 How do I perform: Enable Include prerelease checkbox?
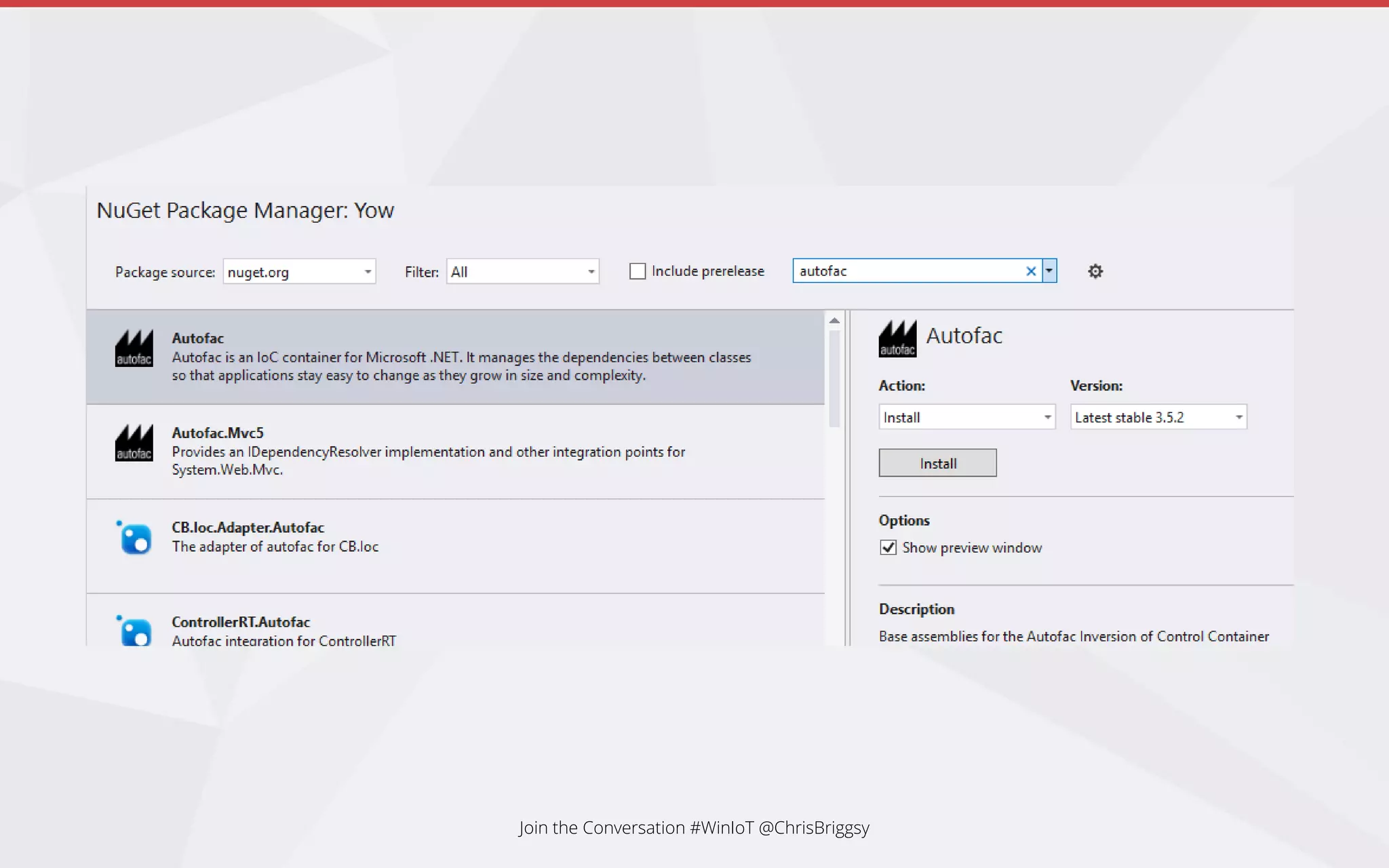click(638, 271)
